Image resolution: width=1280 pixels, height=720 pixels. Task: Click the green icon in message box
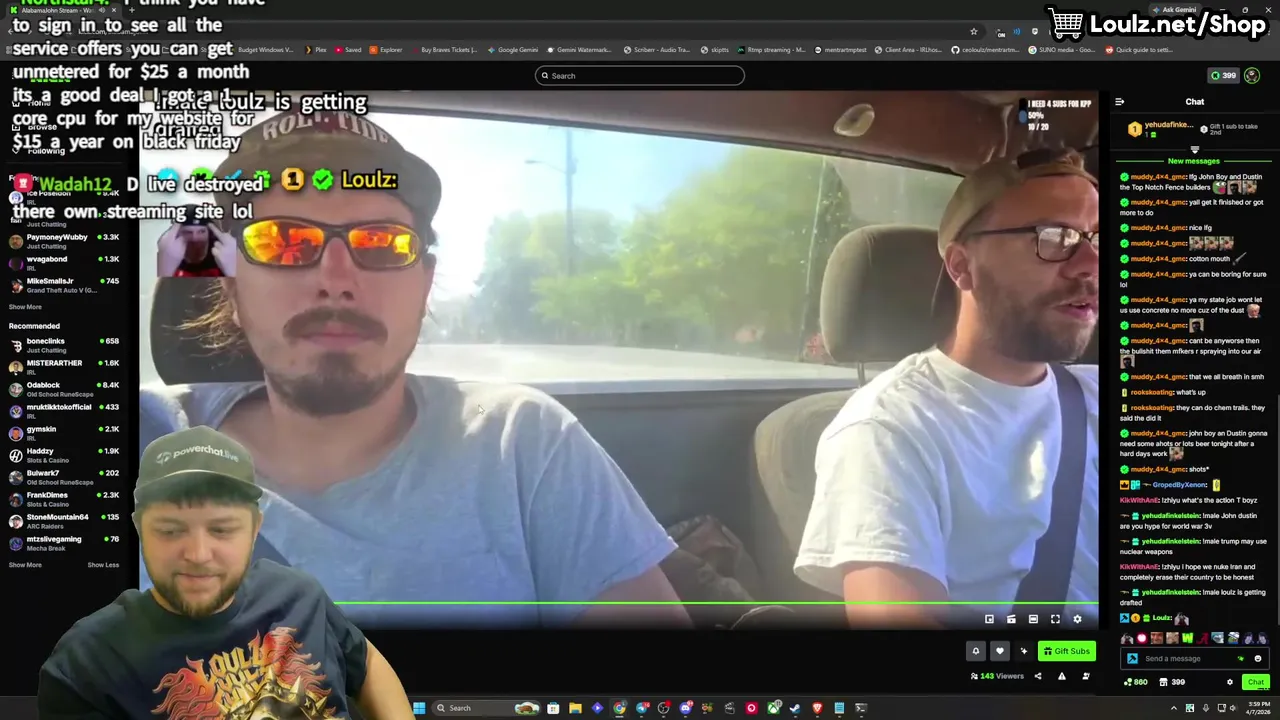pyautogui.click(x=1241, y=658)
